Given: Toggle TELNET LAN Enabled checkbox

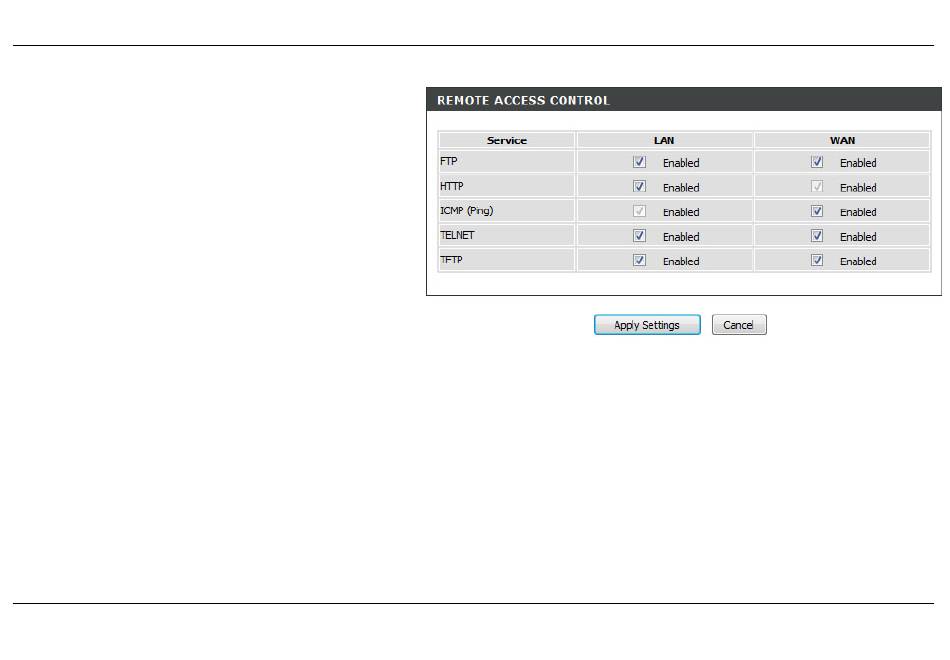Looking at the screenshot, I should [639, 235].
